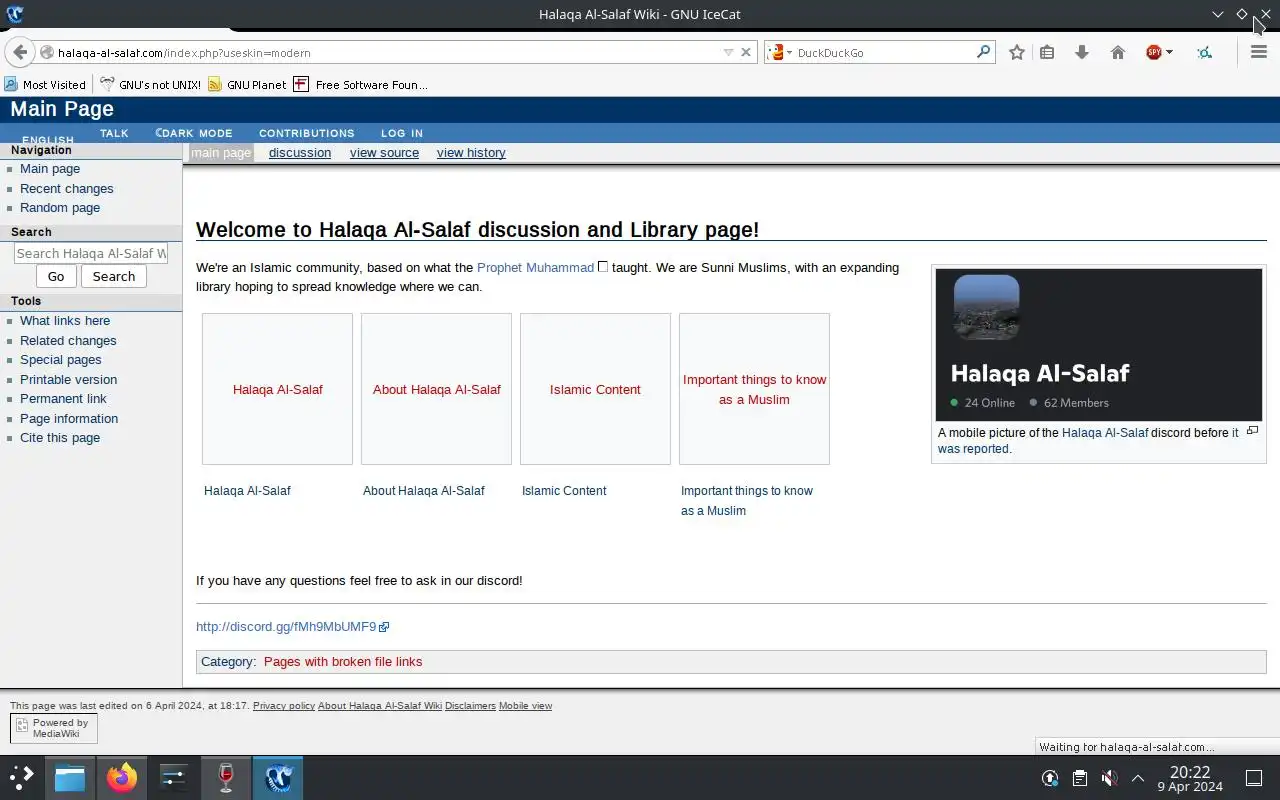1280x800 pixels.
Task: Open the view history tab
Action: (471, 153)
